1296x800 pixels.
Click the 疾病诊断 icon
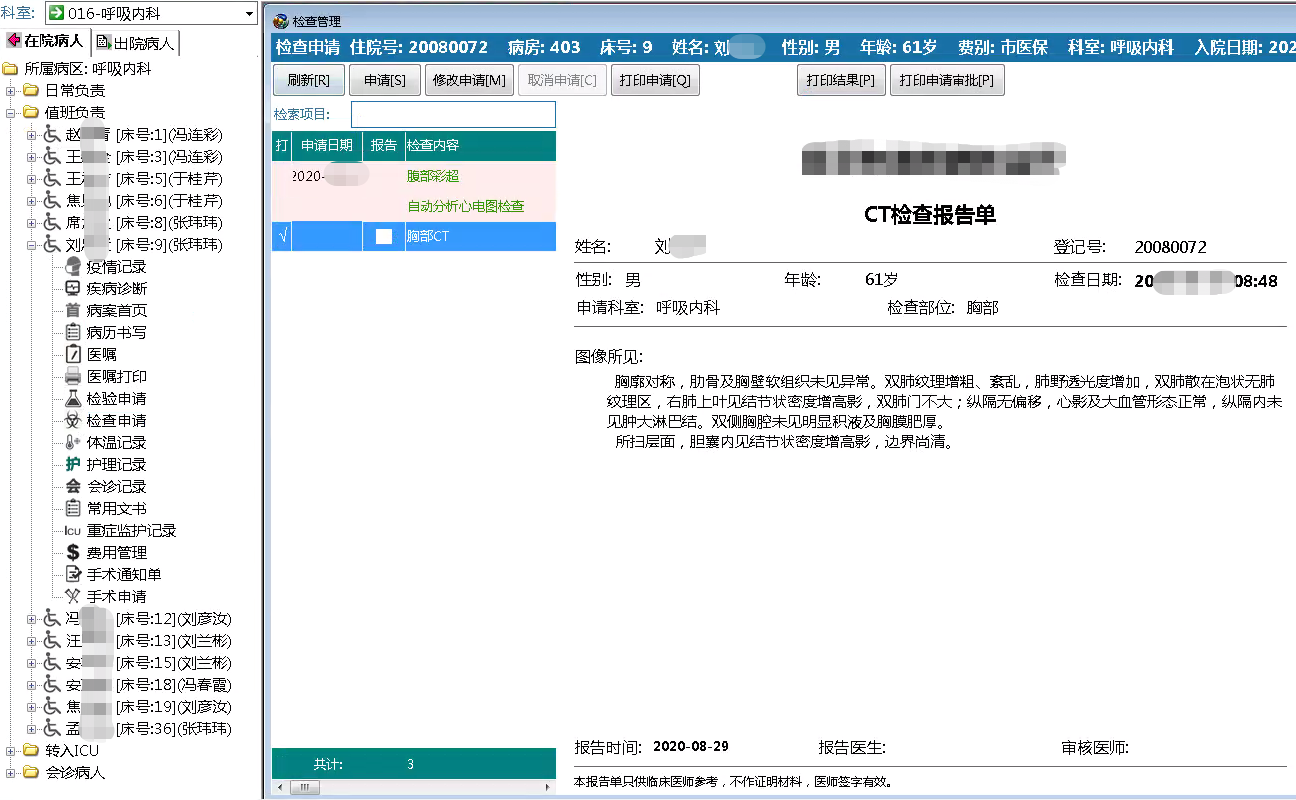coord(72,288)
